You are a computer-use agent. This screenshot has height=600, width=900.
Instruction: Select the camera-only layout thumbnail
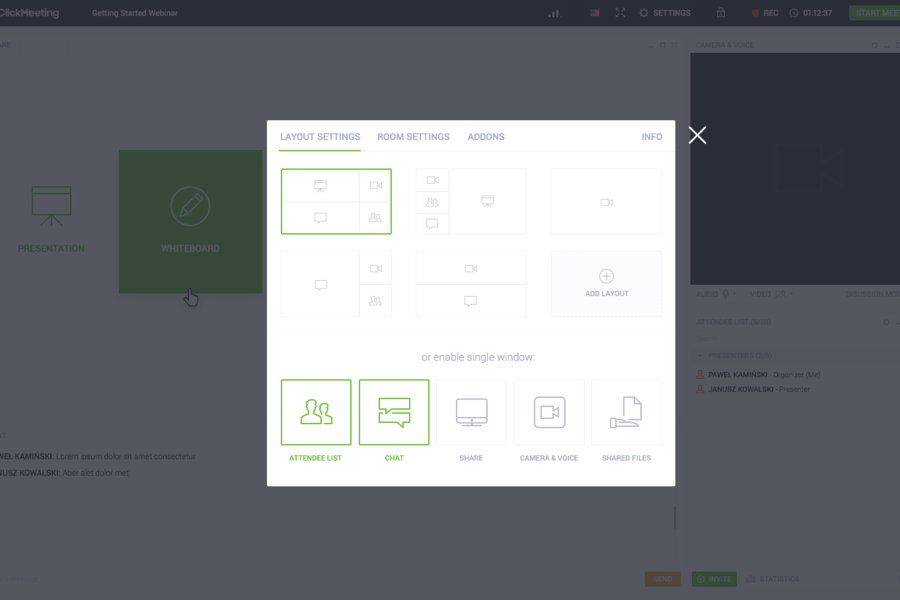(606, 202)
